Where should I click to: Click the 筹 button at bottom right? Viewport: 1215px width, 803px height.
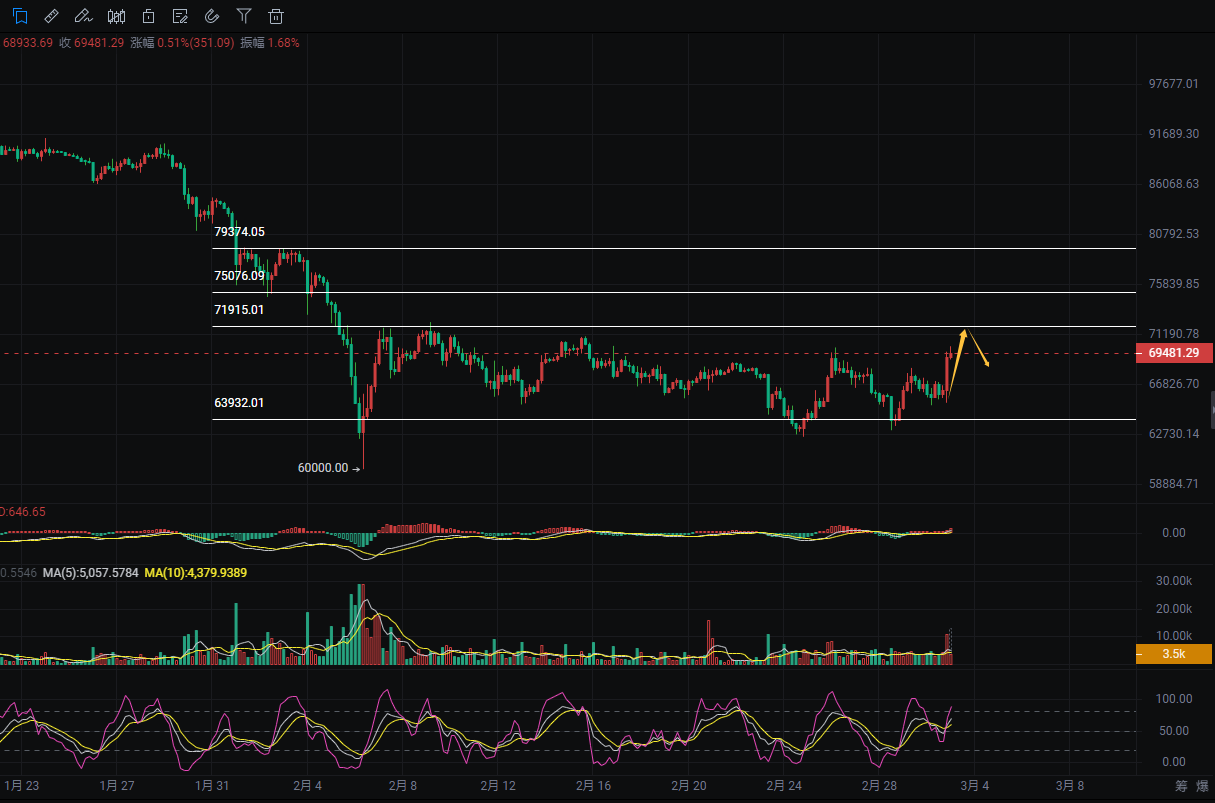pyautogui.click(x=1181, y=786)
